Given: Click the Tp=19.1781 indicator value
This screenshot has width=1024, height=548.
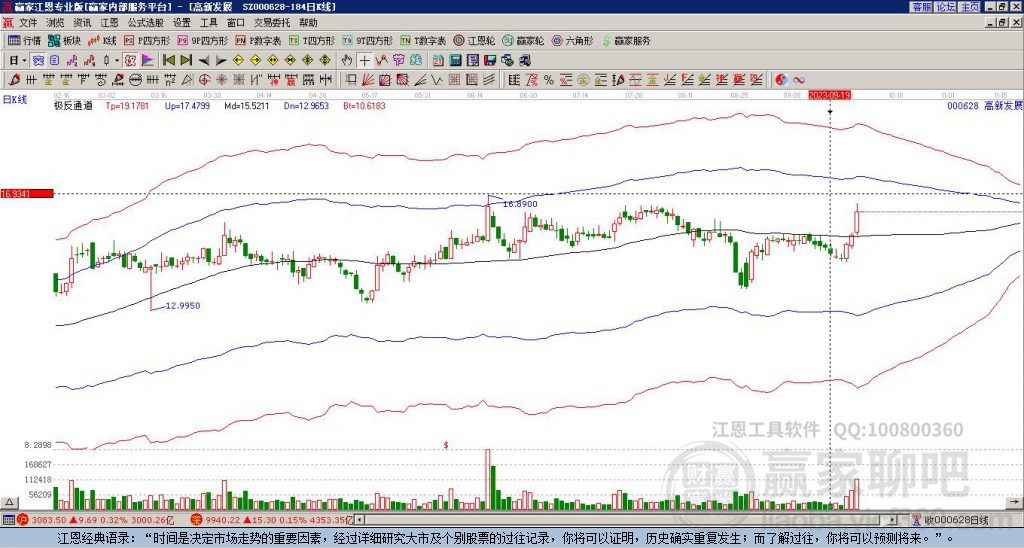Looking at the screenshot, I should [x=127, y=105].
